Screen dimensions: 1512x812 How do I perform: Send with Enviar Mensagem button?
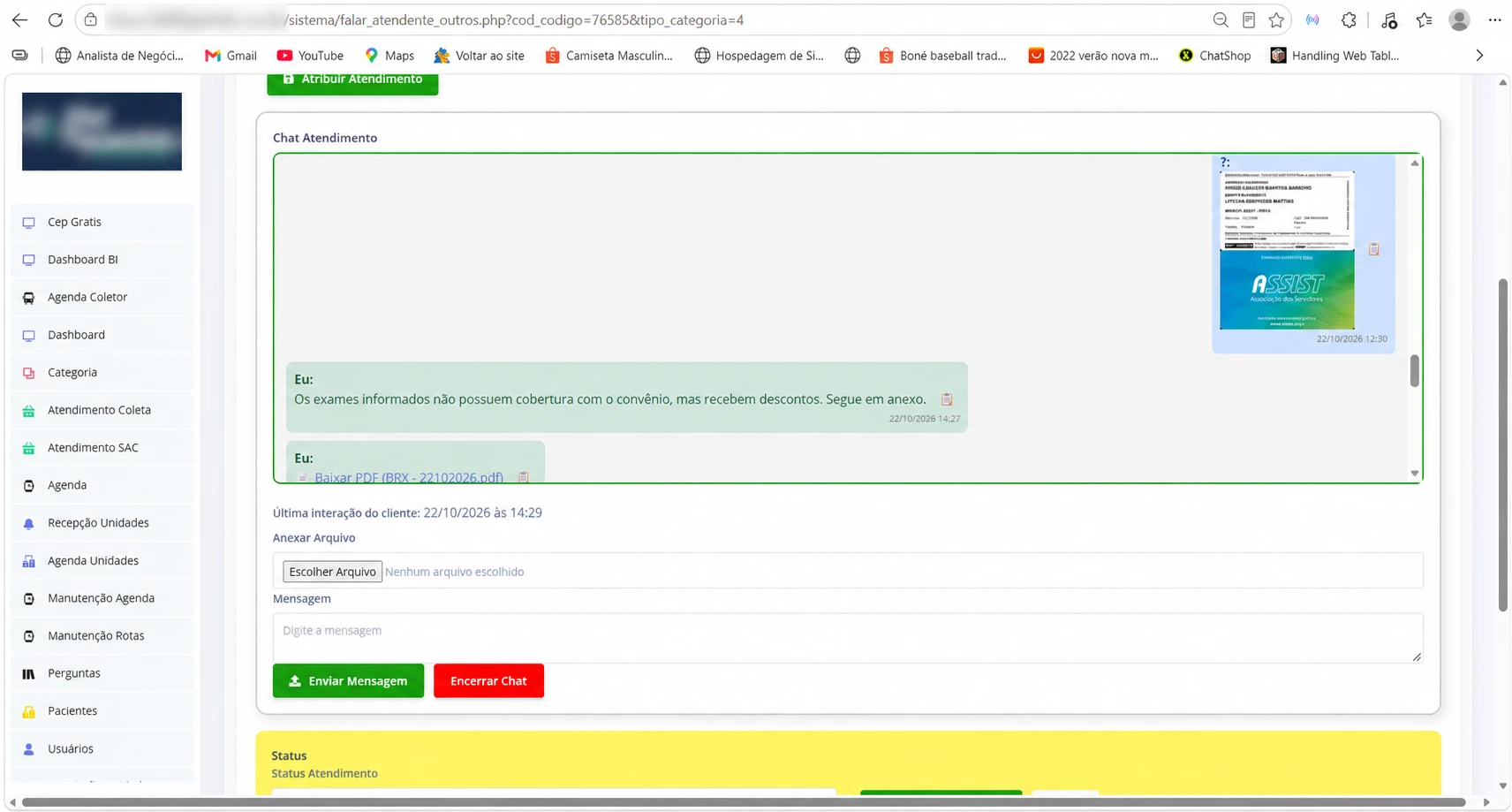click(348, 680)
